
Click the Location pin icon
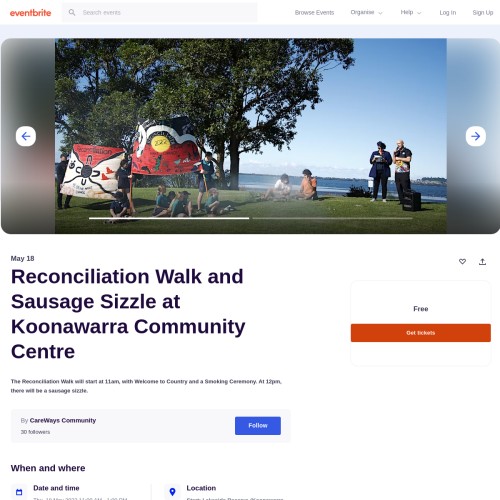(172, 492)
